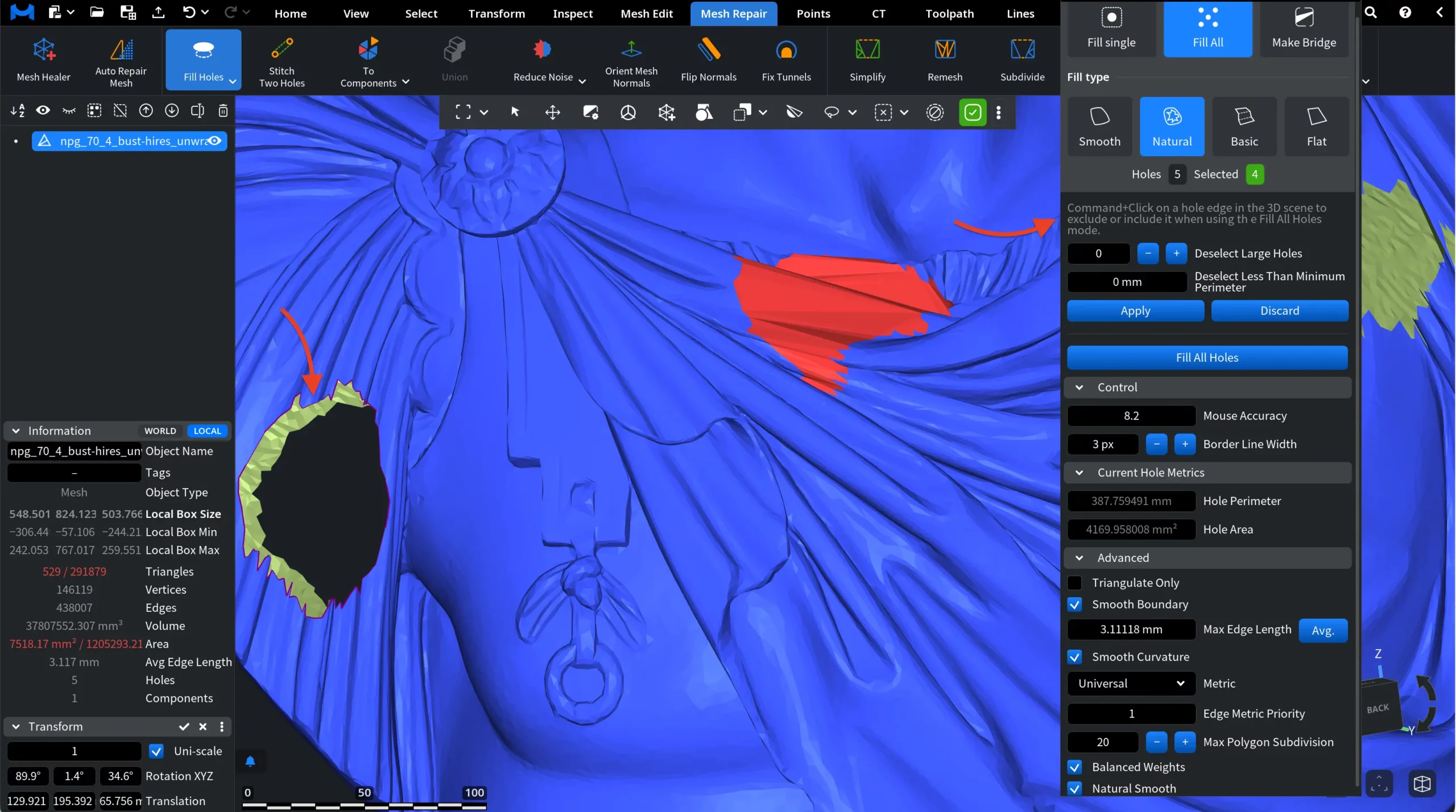Uncheck the Smooth Boundary option
The width and height of the screenshot is (1456, 812).
click(1074, 604)
